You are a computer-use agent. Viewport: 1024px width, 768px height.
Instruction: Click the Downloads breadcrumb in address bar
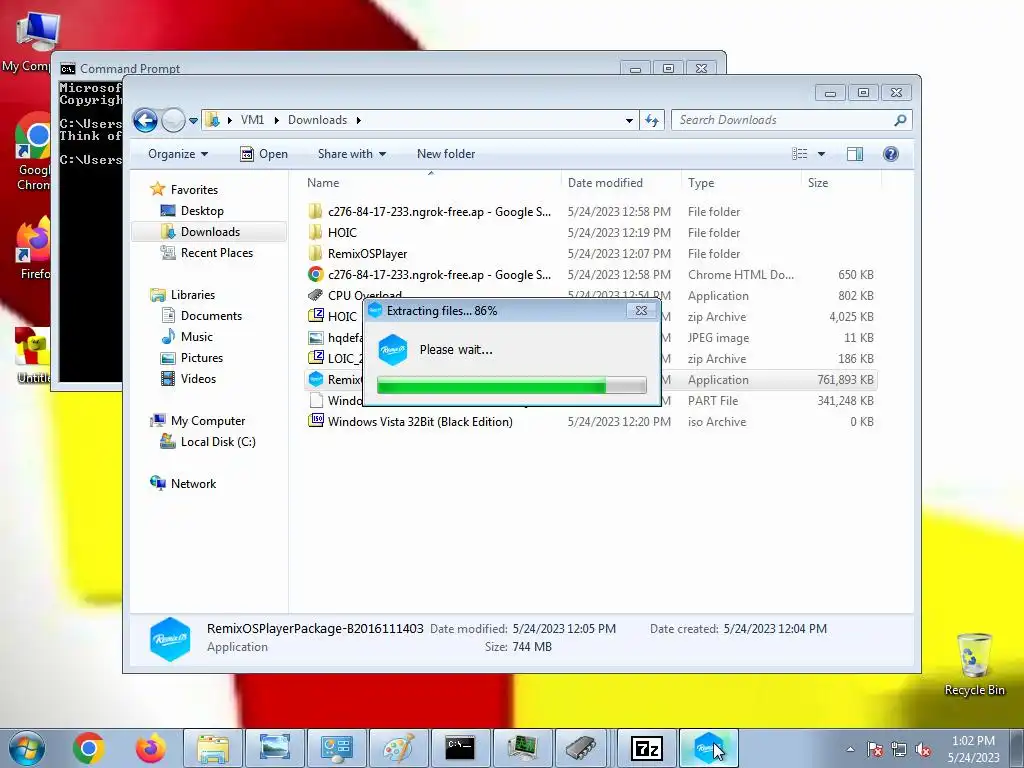(x=317, y=120)
